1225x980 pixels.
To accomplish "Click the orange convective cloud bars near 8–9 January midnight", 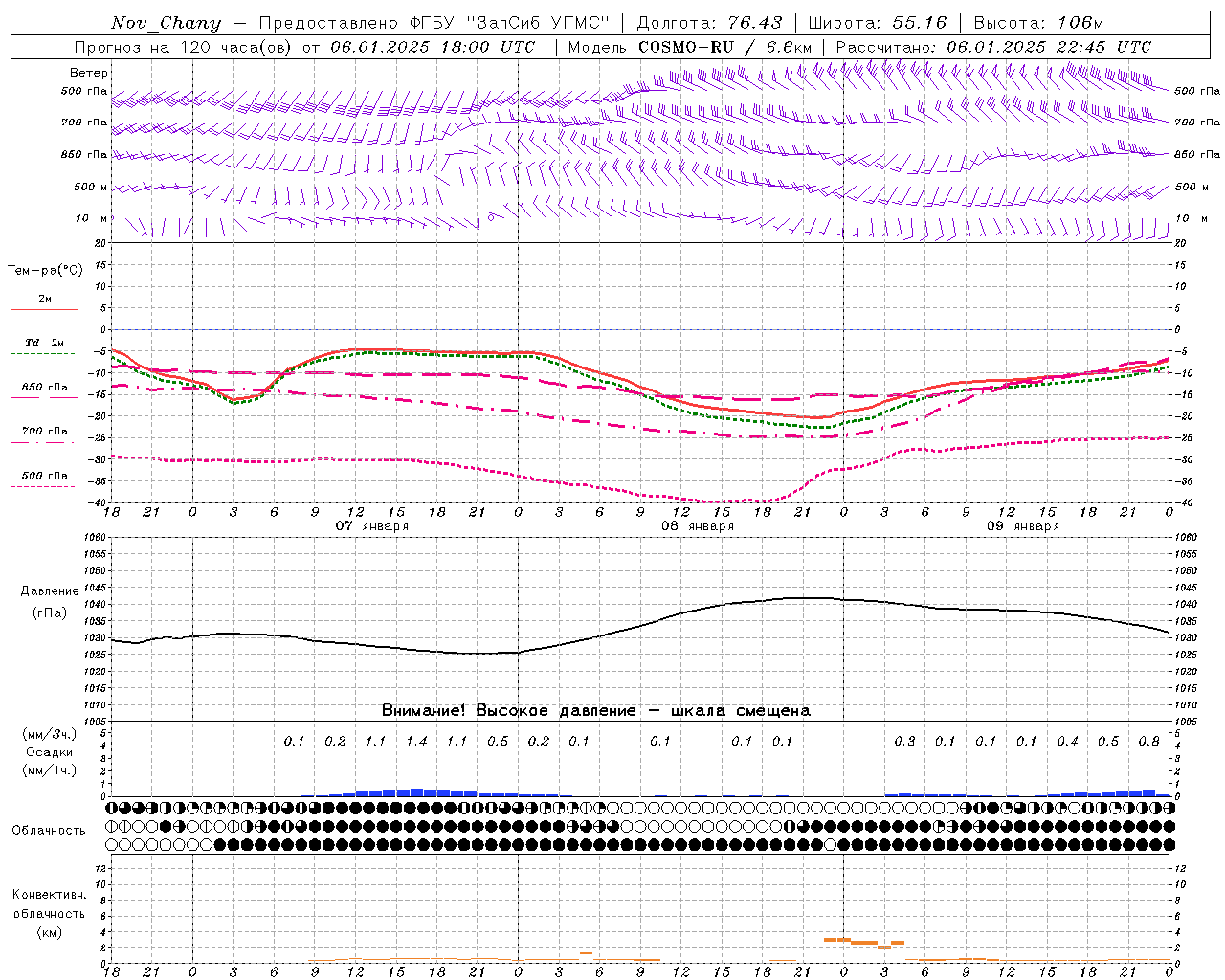I will click(864, 943).
